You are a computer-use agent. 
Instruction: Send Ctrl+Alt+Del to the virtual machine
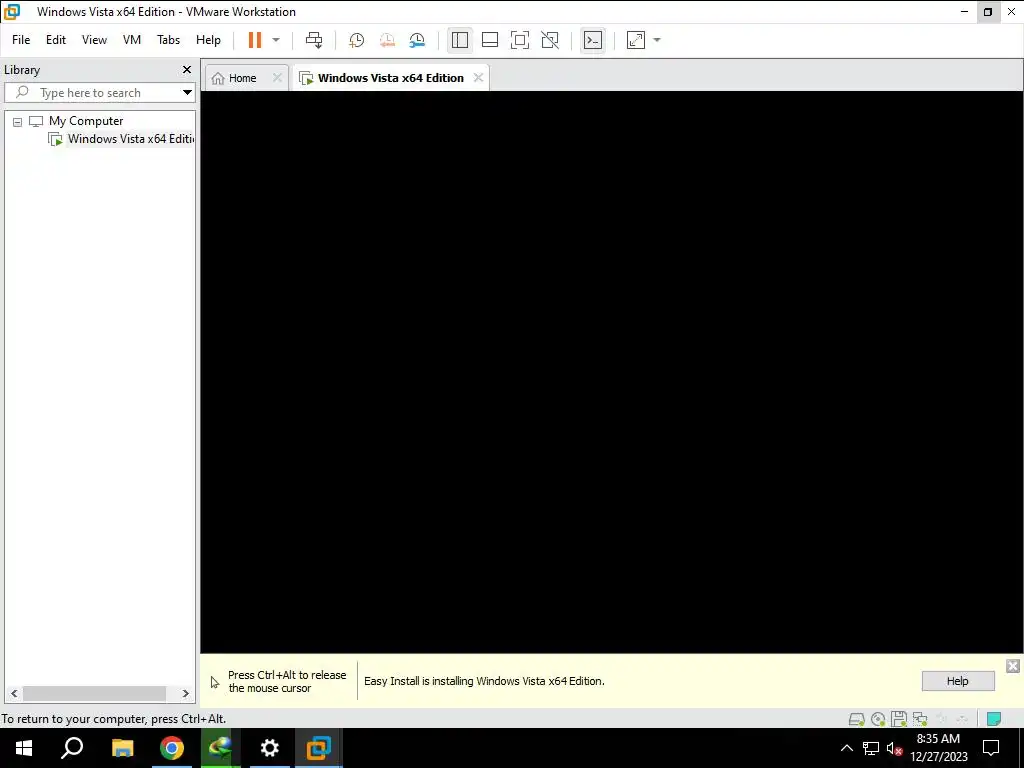(x=314, y=40)
